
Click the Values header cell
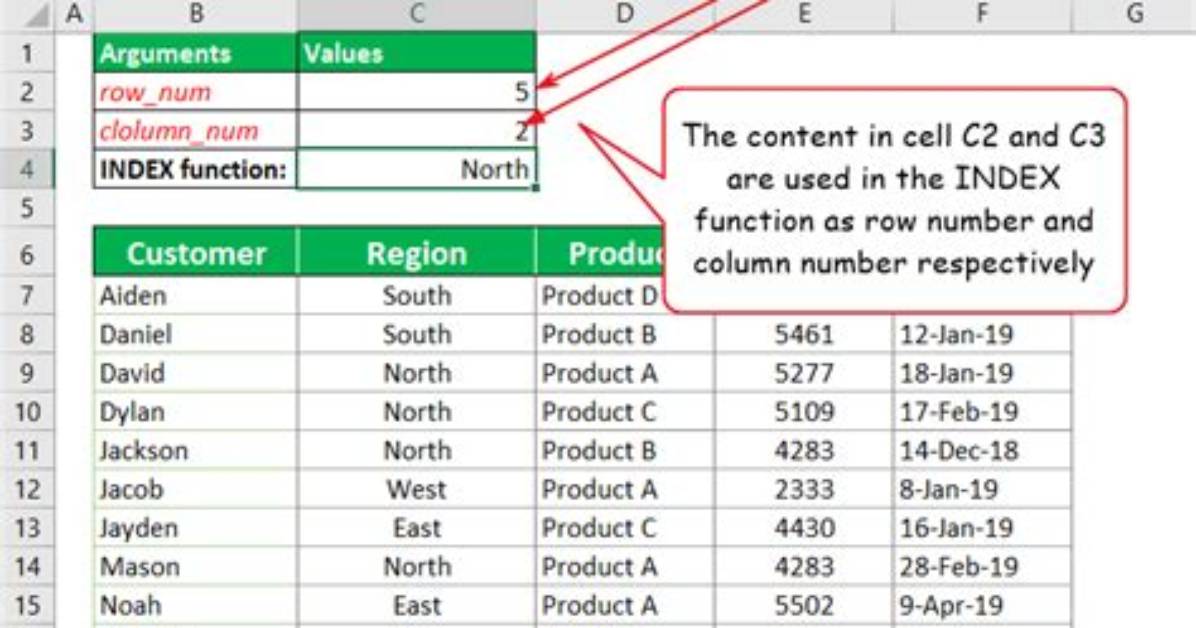pos(416,53)
